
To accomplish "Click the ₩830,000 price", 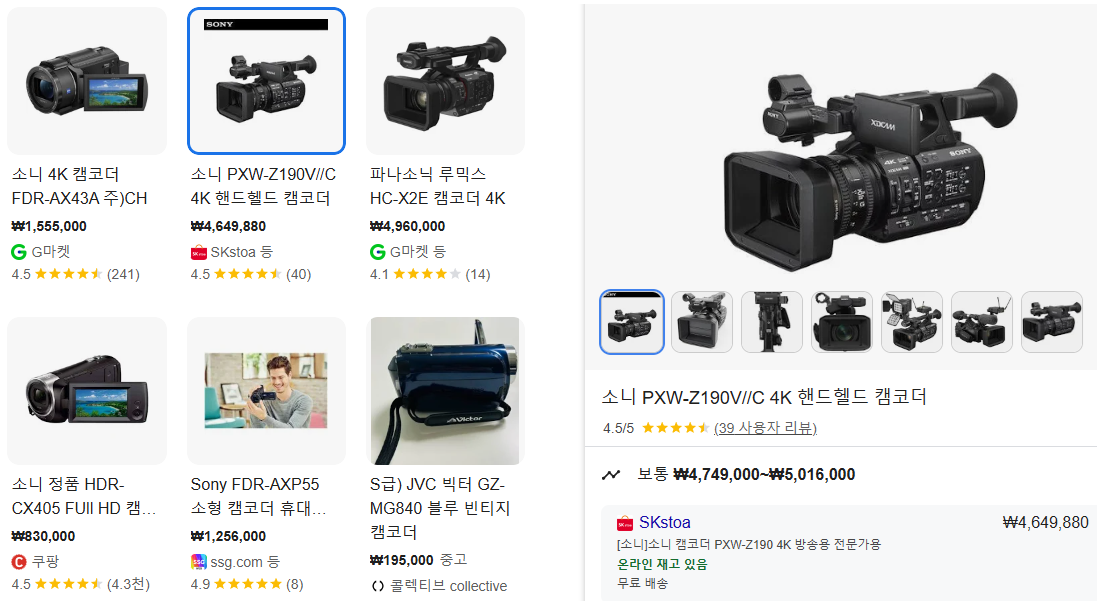I will (x=43, y=536).
